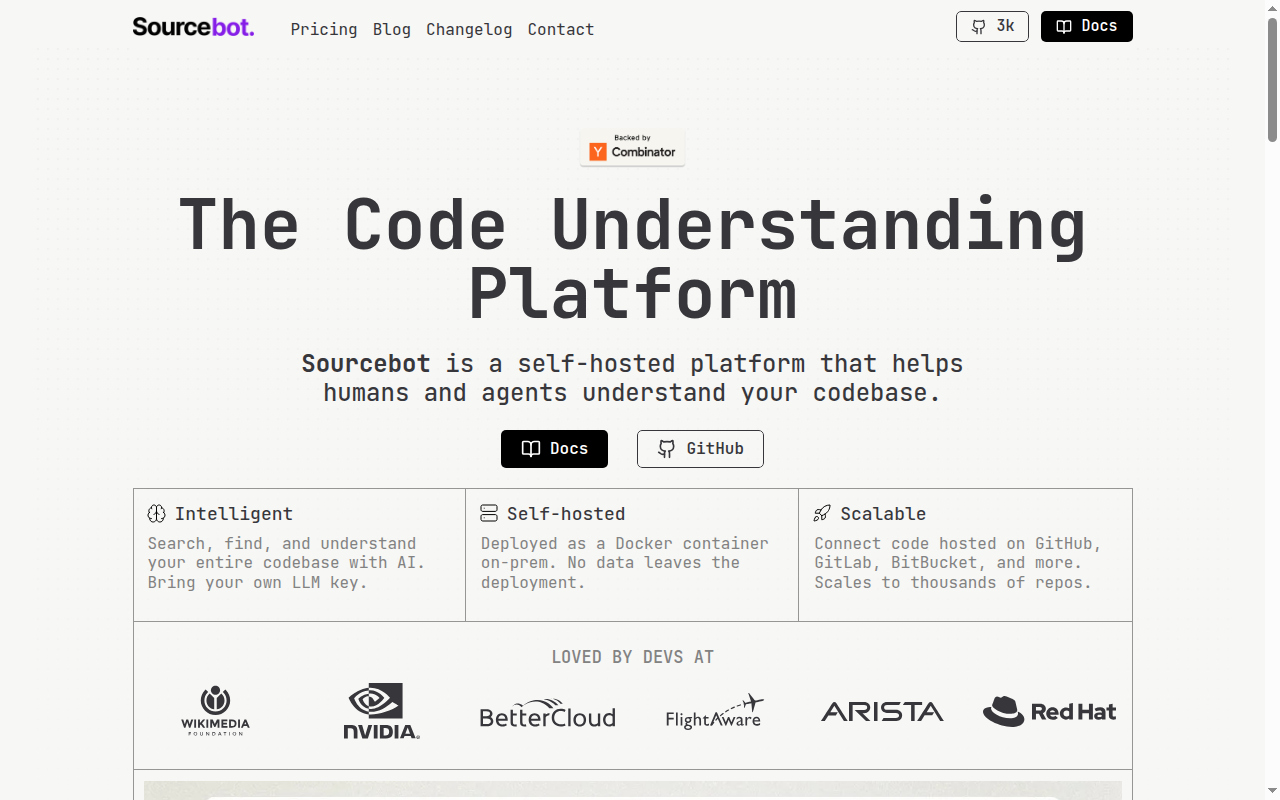Click the 'Deployed as a Docker container' description

tap(625, 563)
